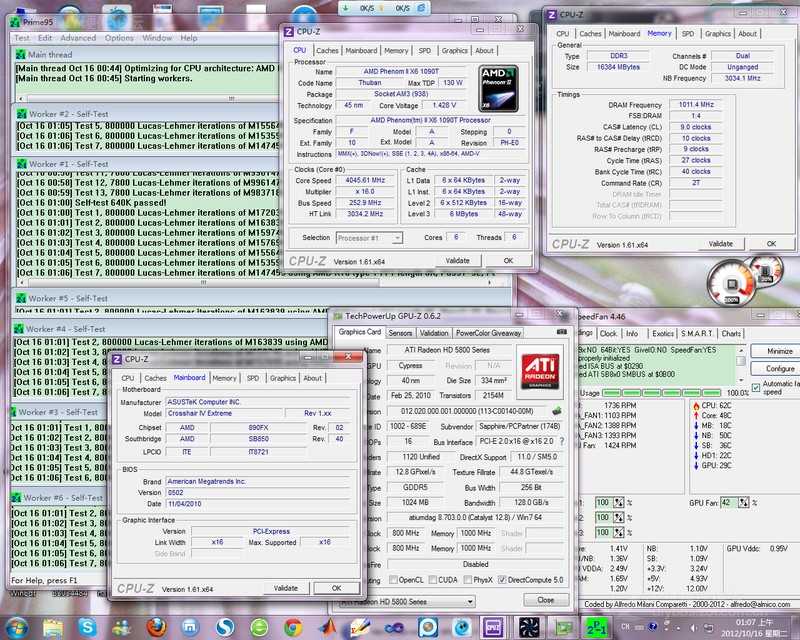Open PowerColor Giveaway tab in GPU-Z
Screen dimensions: 800x640
click(488, 333)
